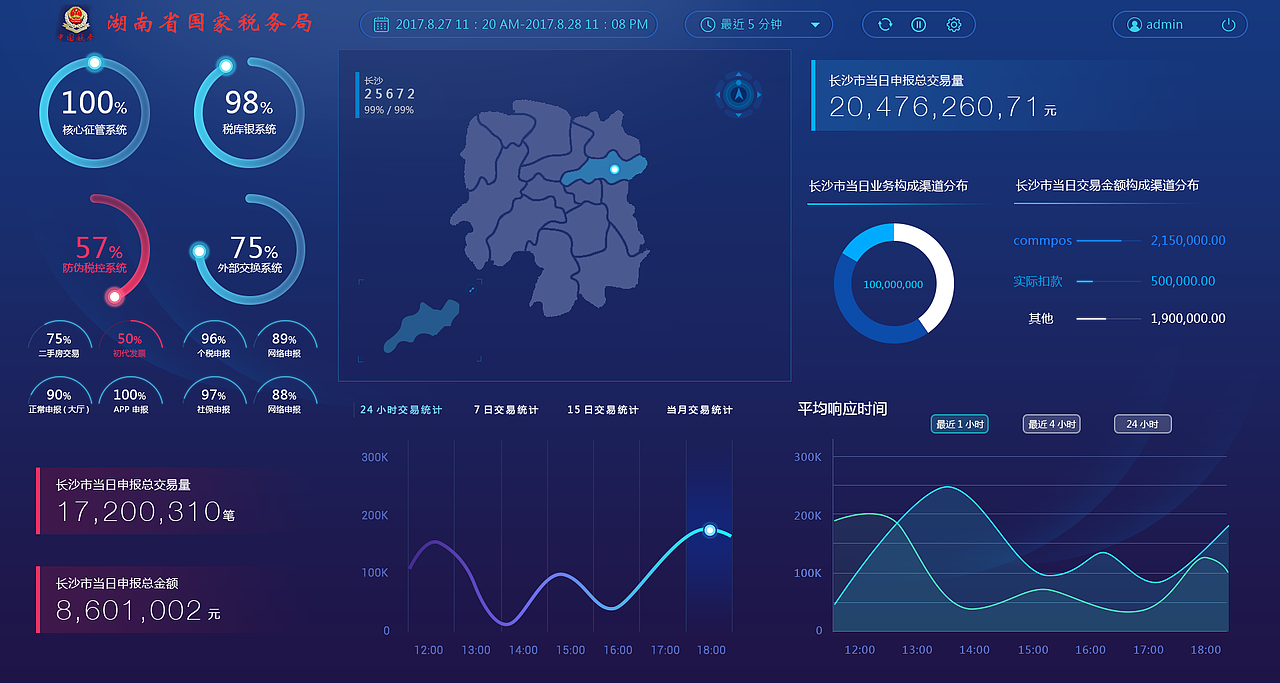This screenshot has width=1280, height=683.
Task: Select 长沙市当日交易金额构成渠道分布 tab
Action: click(1107, 186)
